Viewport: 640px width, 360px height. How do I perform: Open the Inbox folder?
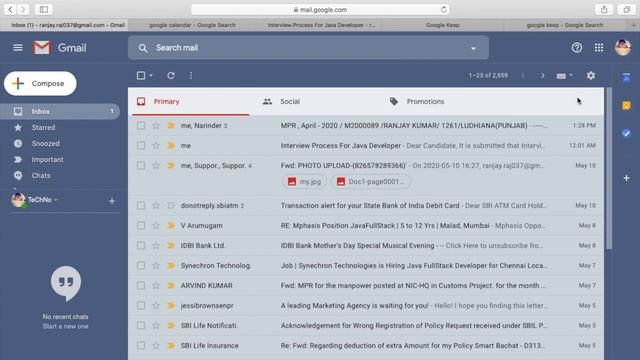click(x=60, y=111)
